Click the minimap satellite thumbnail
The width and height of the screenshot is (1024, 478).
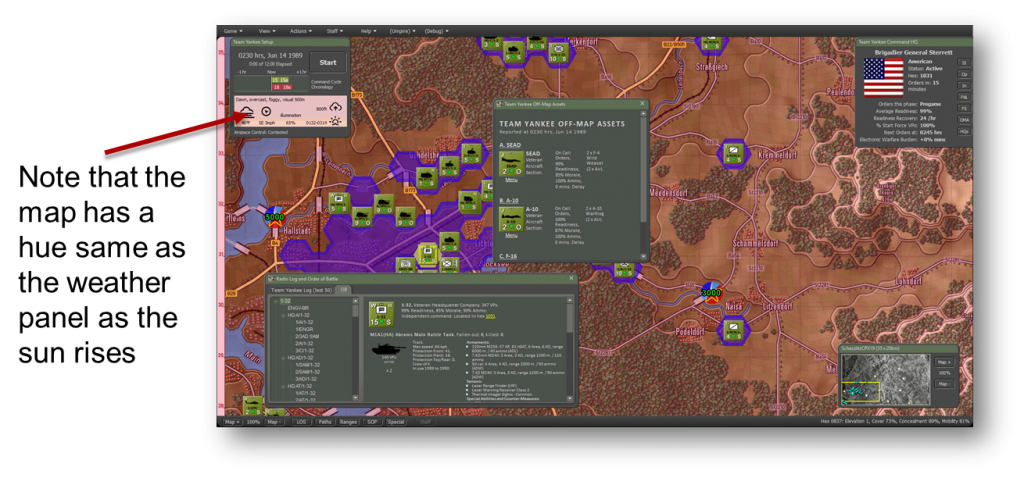(x=886, y=379)
